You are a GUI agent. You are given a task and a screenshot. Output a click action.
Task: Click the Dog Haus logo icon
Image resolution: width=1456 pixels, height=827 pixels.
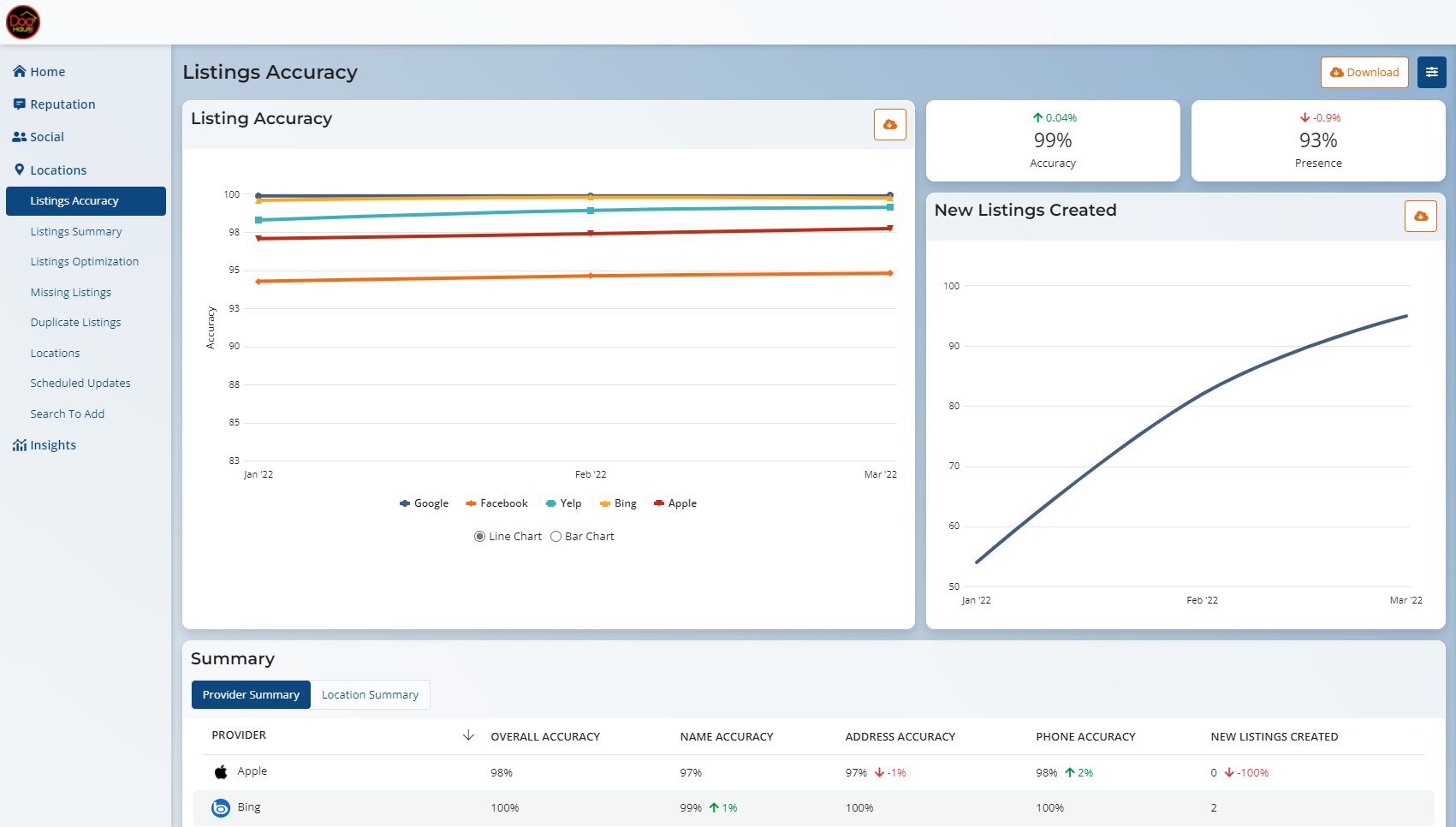[x=23, y=22]
